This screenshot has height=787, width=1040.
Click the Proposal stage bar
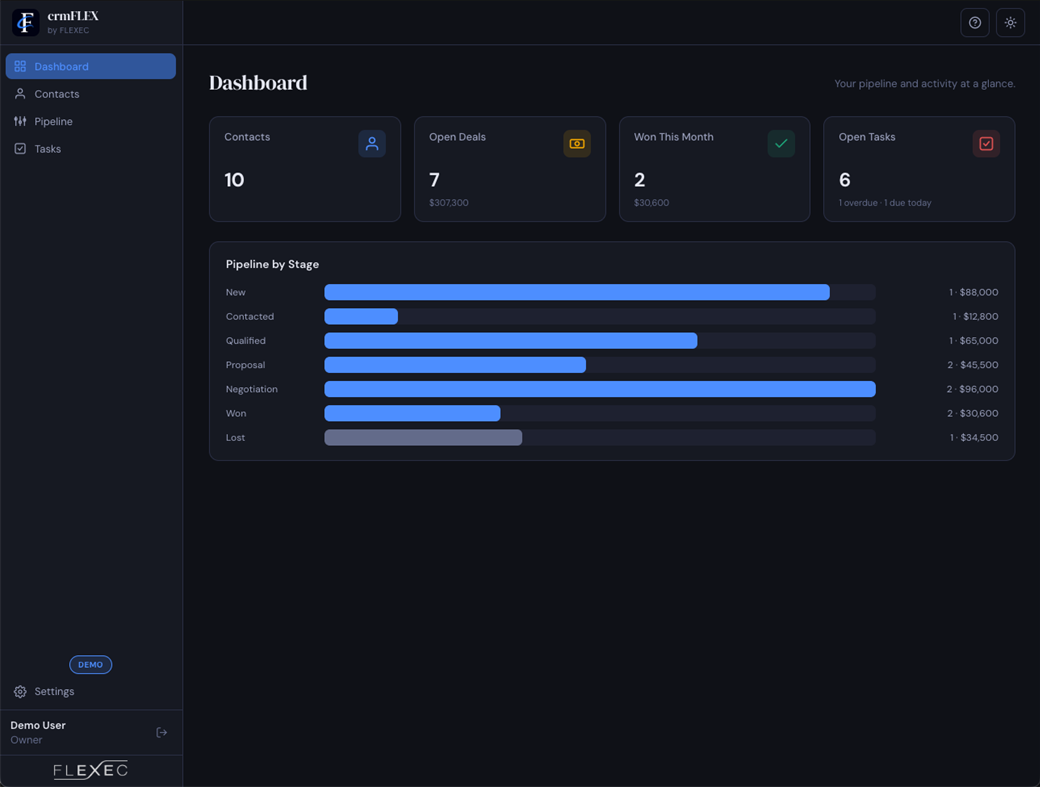(455, 365)
